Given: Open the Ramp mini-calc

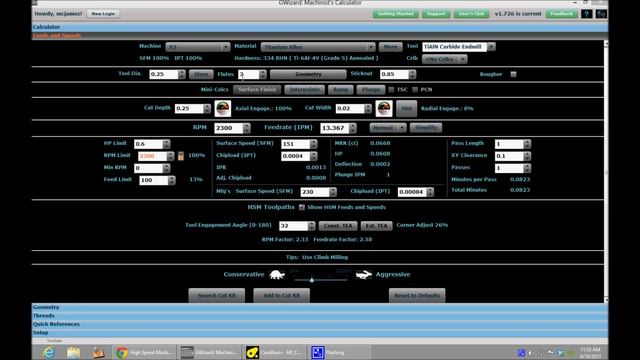Looking at the screenshot, I should click(x=340, y=89).
